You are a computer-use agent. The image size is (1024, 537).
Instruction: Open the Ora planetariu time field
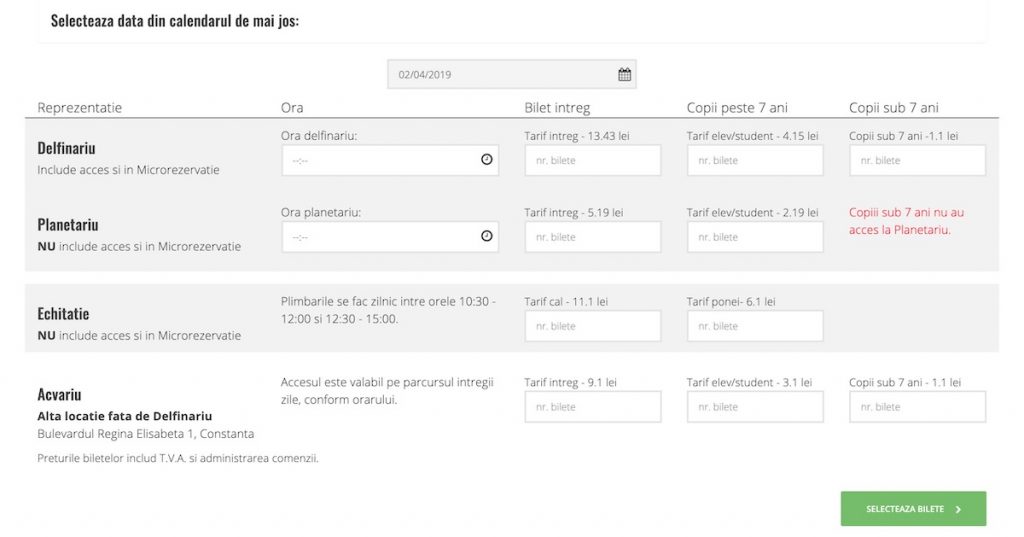pos(390,236)
